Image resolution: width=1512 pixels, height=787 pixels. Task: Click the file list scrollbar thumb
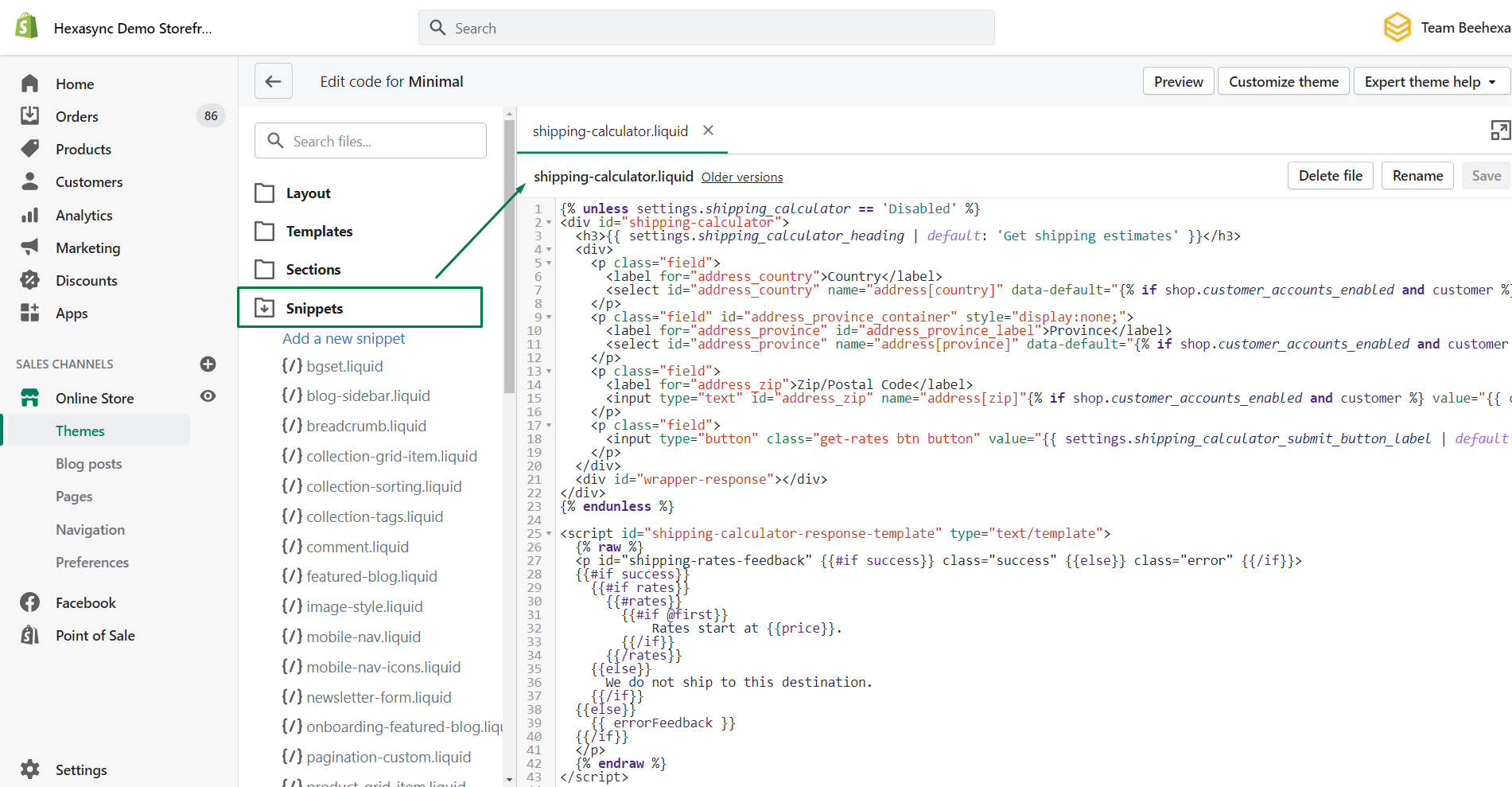point(509,256)
